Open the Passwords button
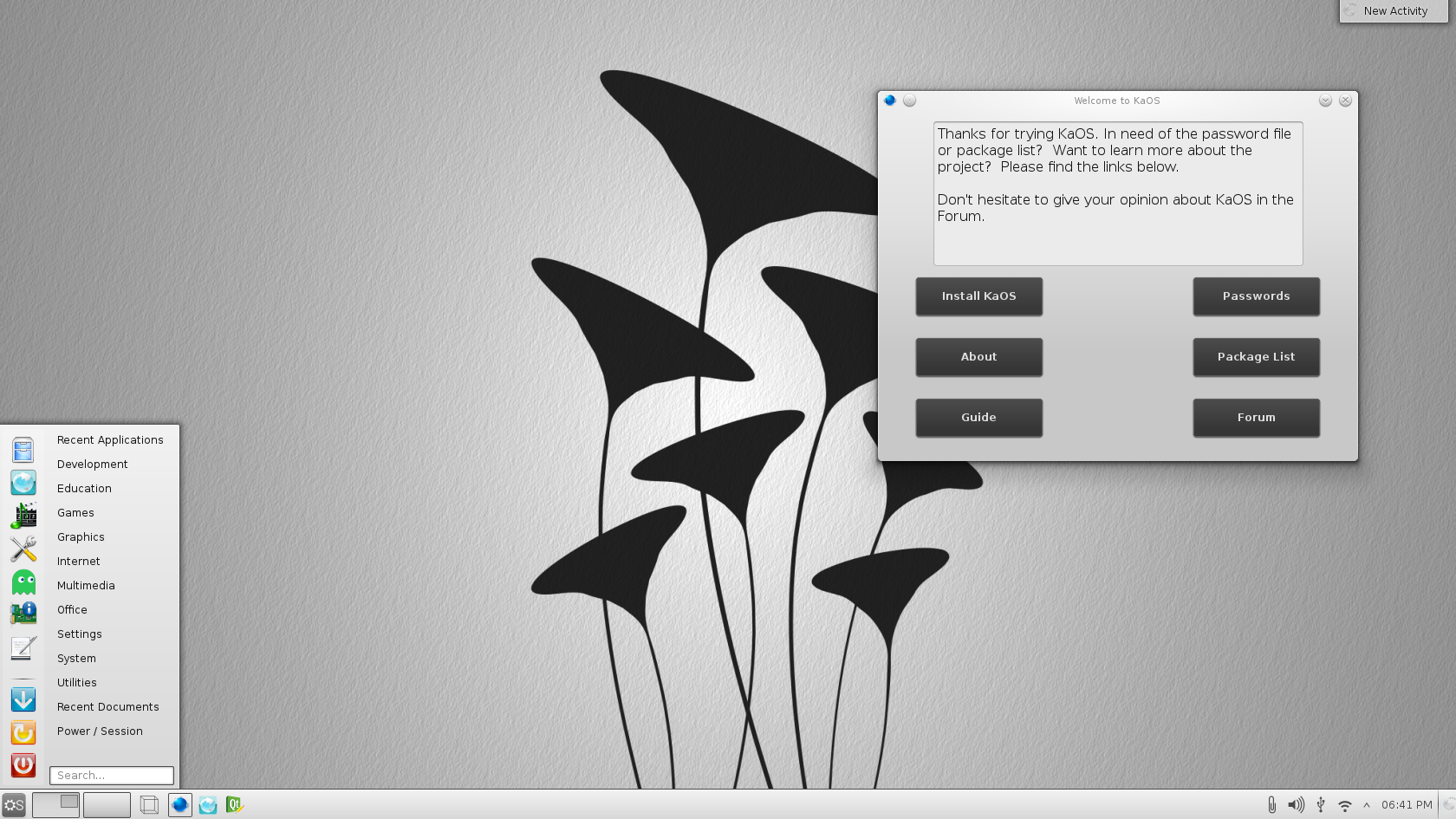 pos(1256,296)
